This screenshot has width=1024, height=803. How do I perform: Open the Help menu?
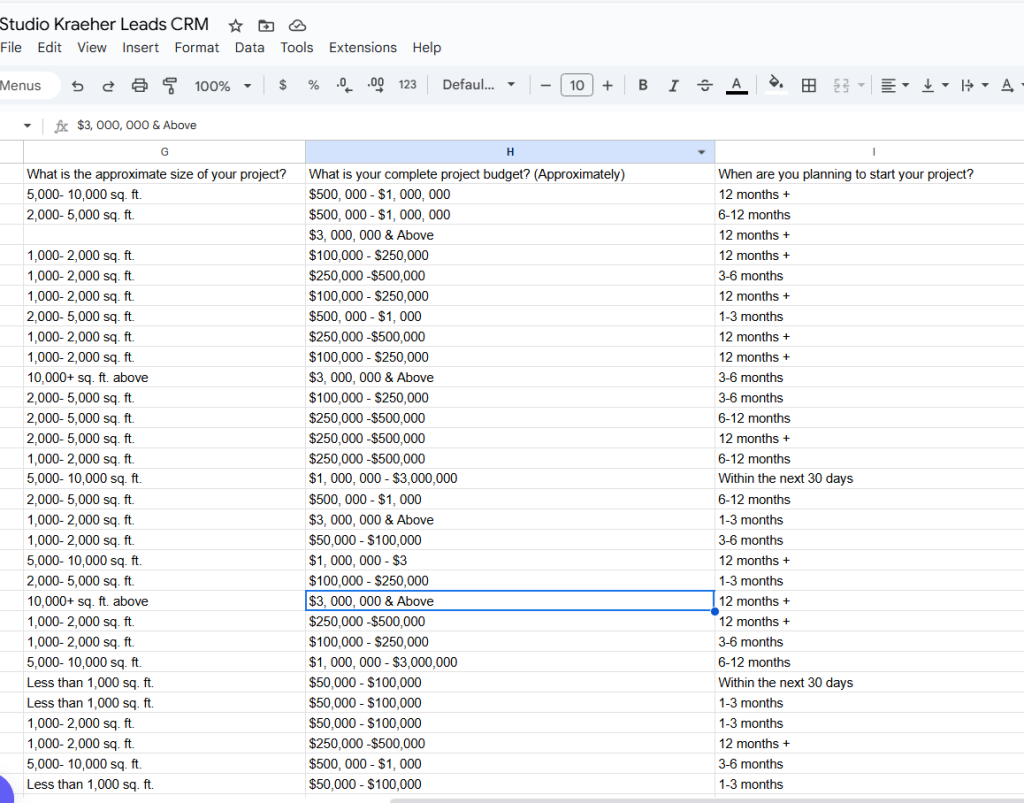coord(426,48)
